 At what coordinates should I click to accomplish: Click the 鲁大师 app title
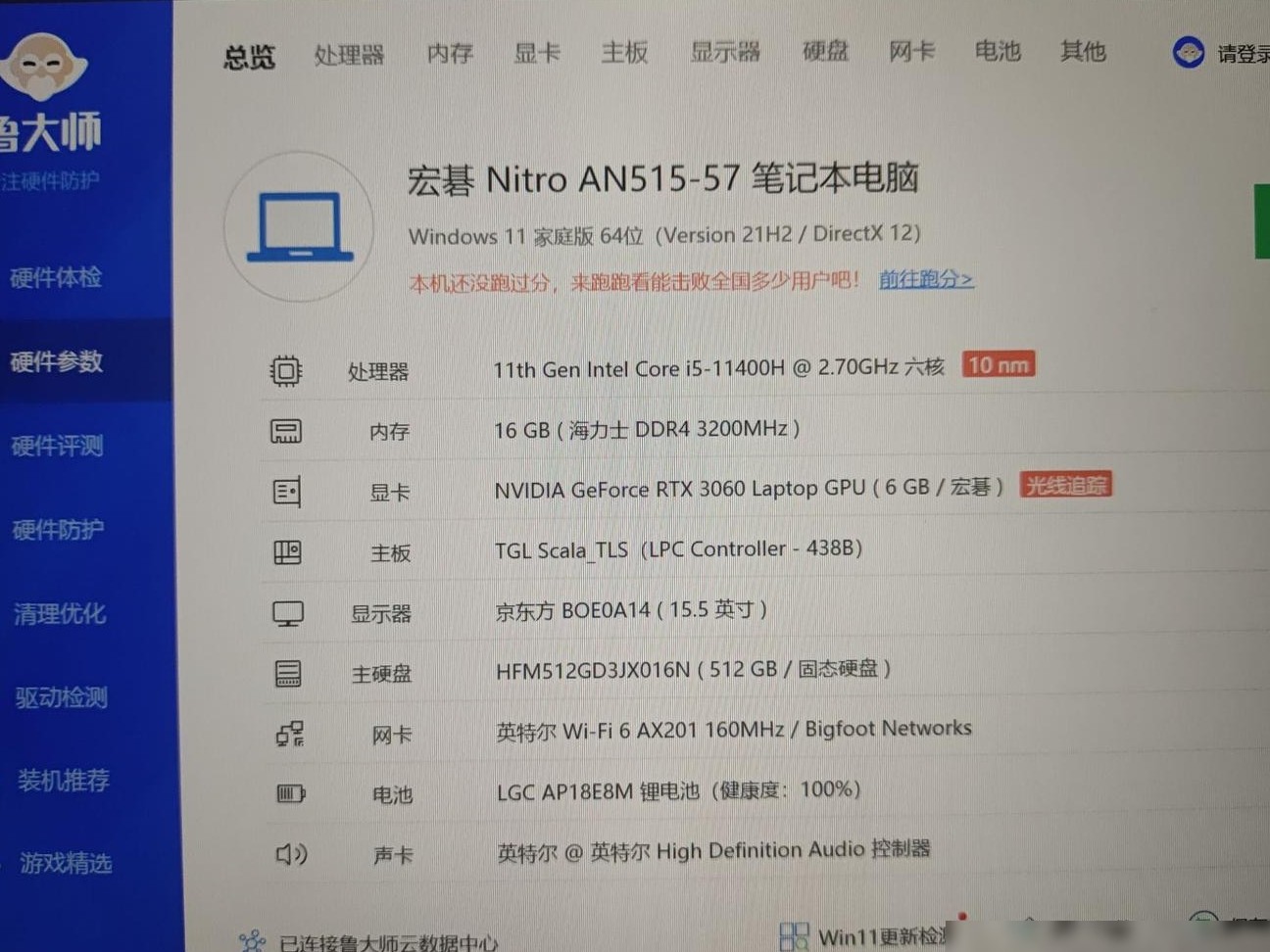pyautogui.click(x=49, y=132)
